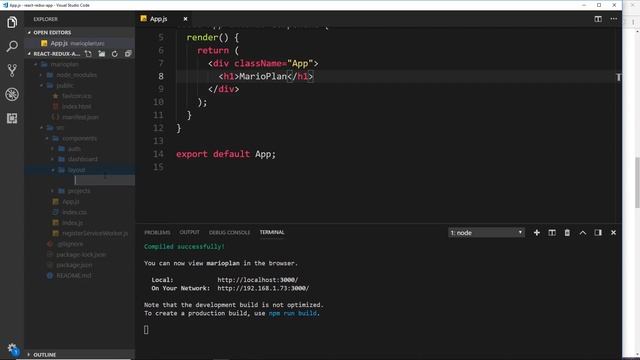Viewport: 640px width, 360px height.
Task: Click line number 13 in the gutter
Action: pos(158,141)
